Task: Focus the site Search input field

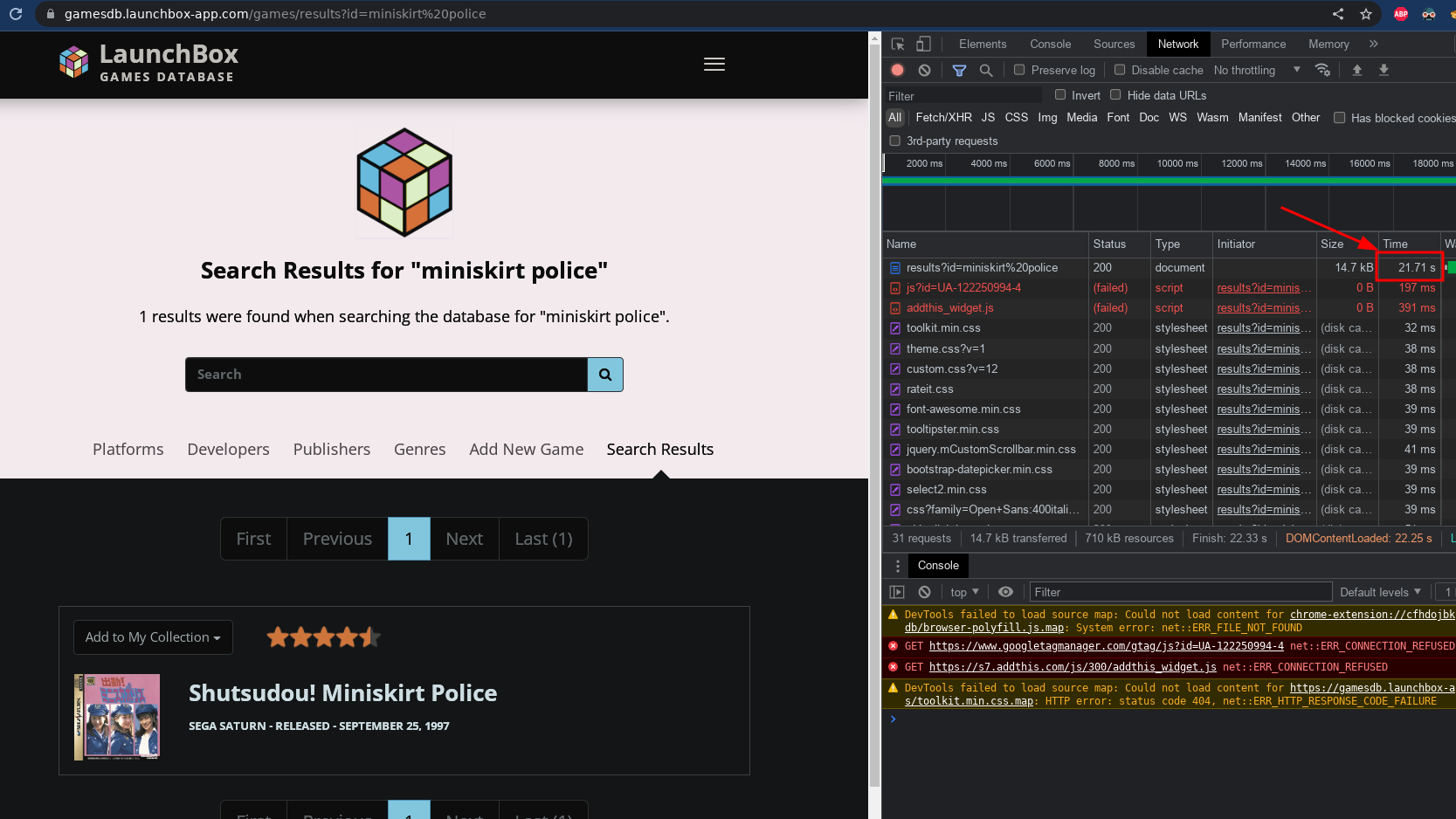Action: [x=386, y=375]
